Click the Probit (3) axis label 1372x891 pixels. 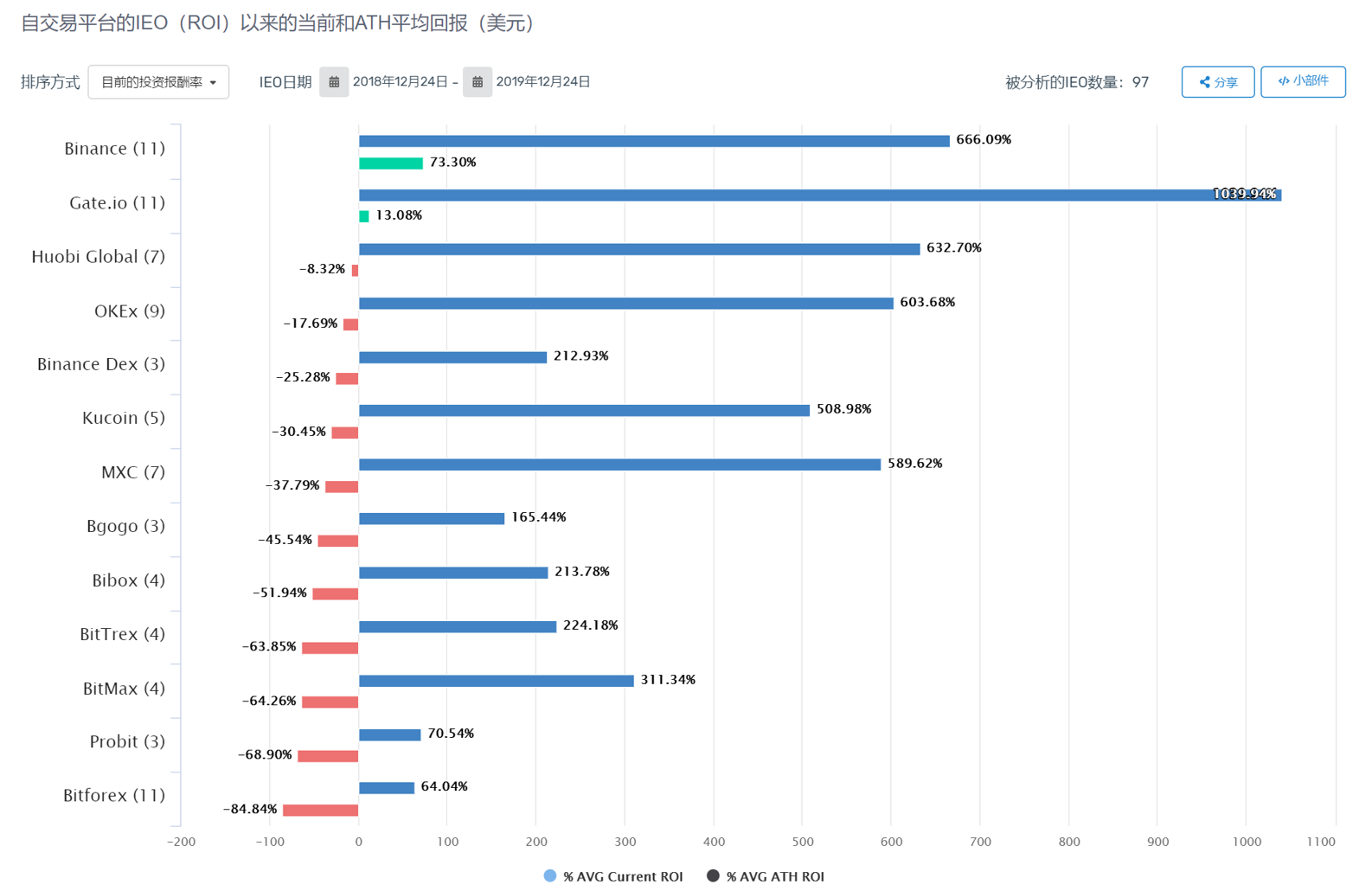pos(128,741)
